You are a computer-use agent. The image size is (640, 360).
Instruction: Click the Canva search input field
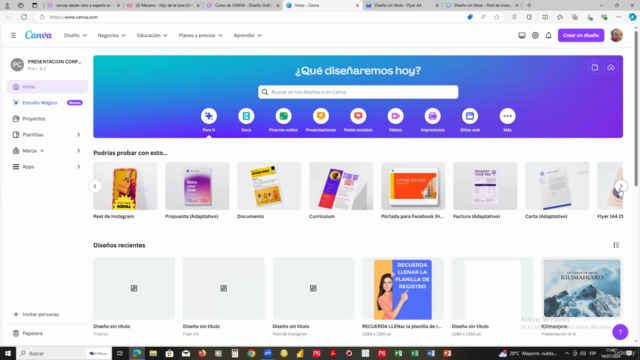click(358, 92)
